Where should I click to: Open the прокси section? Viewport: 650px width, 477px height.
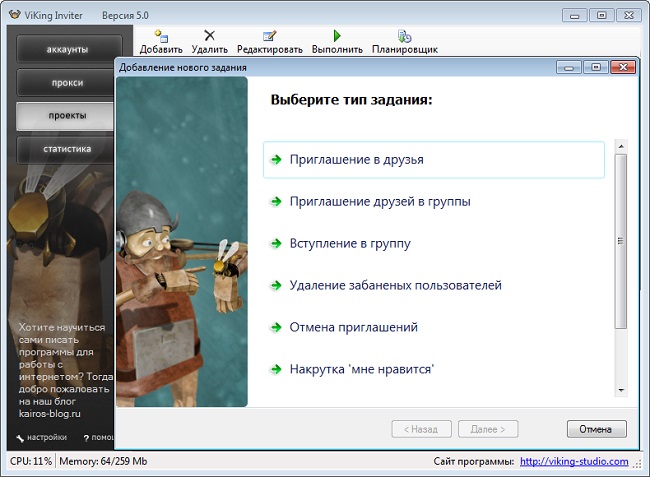click(x=66, y=82)
